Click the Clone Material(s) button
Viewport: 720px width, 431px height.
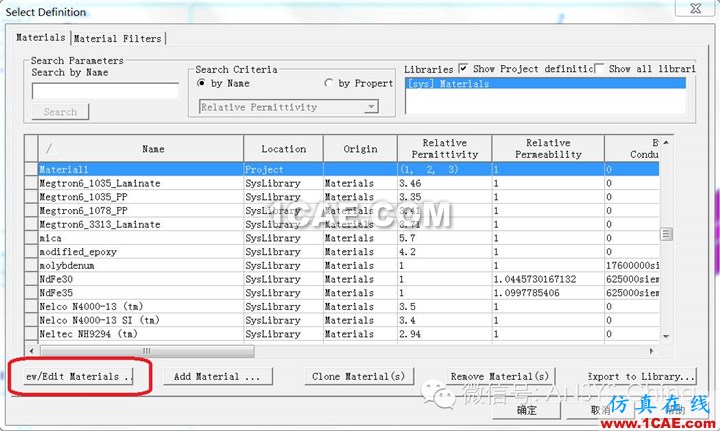click(358, 377)
